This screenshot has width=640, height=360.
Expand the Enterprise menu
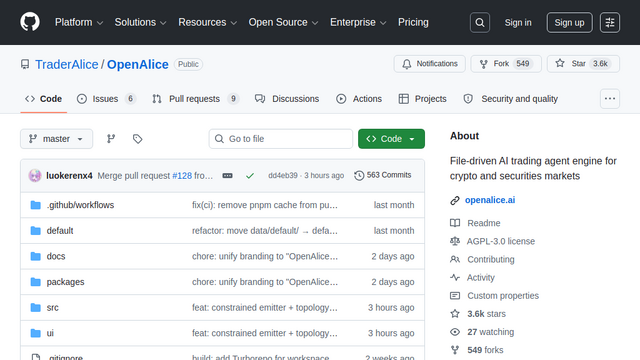coord(358,22)
